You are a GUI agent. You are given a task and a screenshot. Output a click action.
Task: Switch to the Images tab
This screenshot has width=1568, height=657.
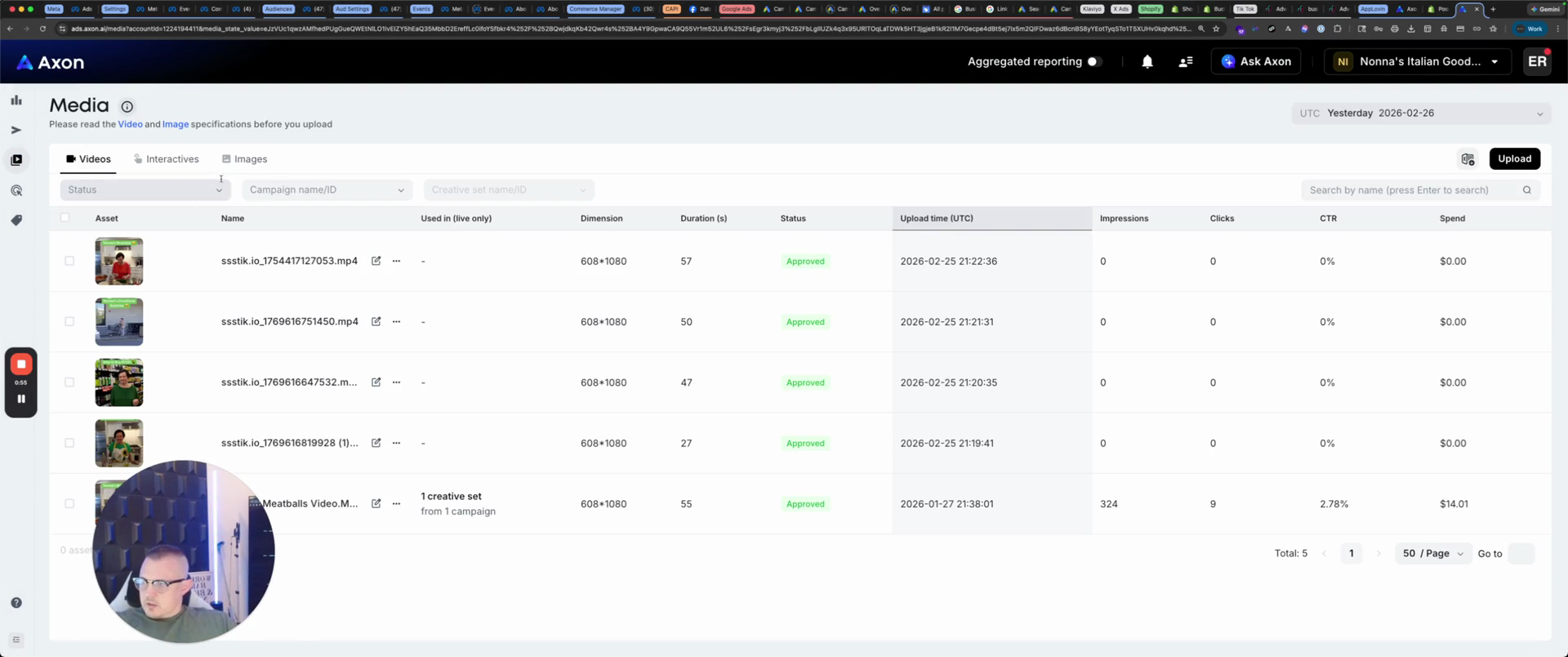pos(245,159)
